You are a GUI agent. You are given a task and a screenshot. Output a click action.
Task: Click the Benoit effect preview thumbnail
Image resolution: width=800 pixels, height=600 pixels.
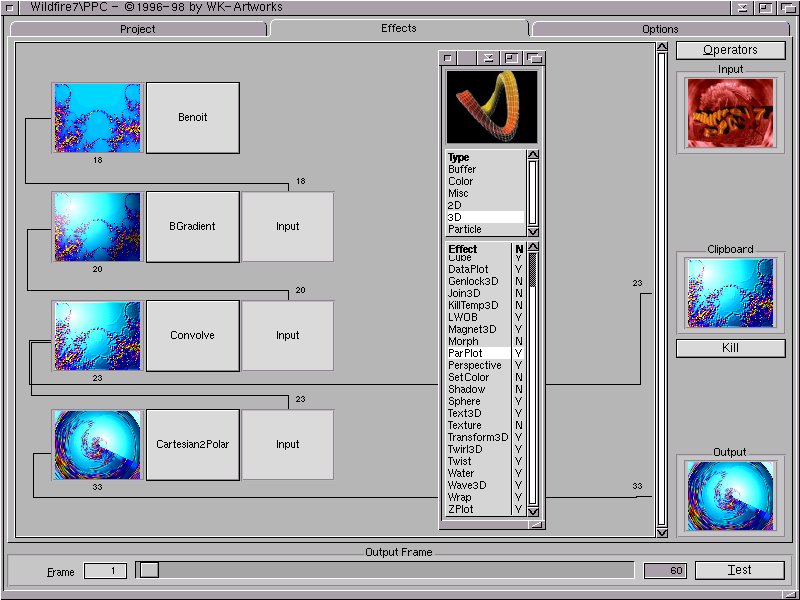pyautogui.click(x=97, y=118)
